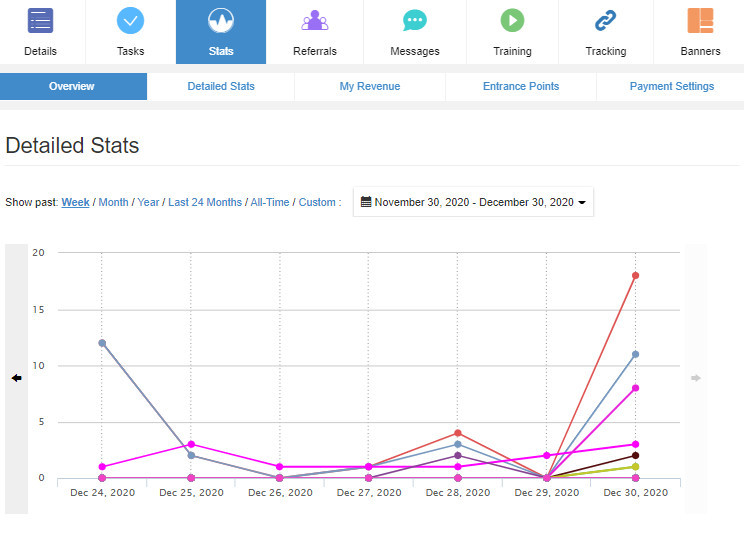The image size is (744, 541).
Task: Choose the All-Time stats range
Action: [269, 202]
